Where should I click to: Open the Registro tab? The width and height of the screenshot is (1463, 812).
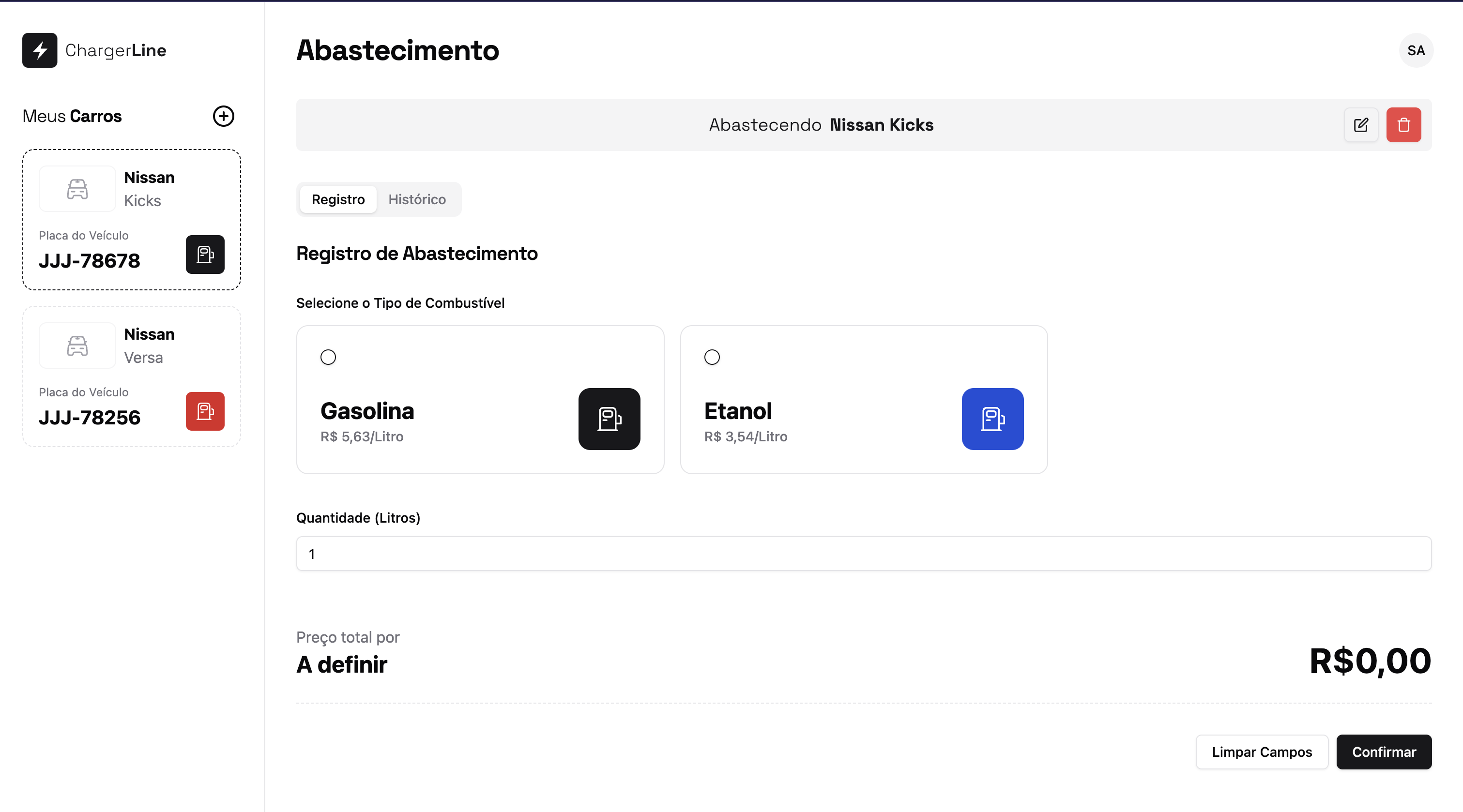click(338, 199)
